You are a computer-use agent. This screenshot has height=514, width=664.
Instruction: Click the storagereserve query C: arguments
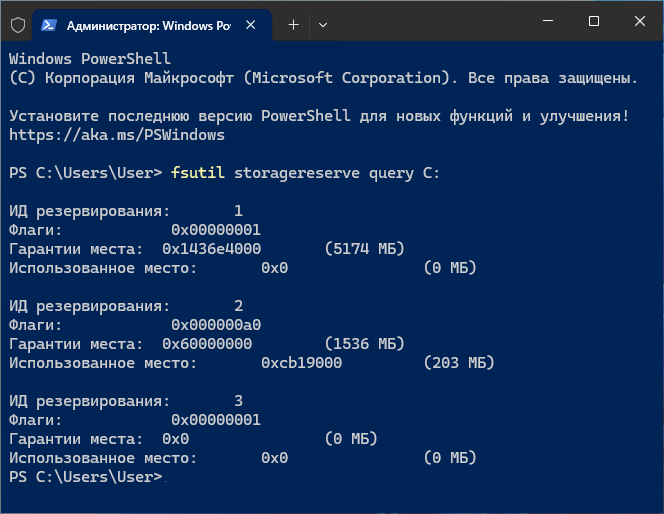[x=336, y=173]
